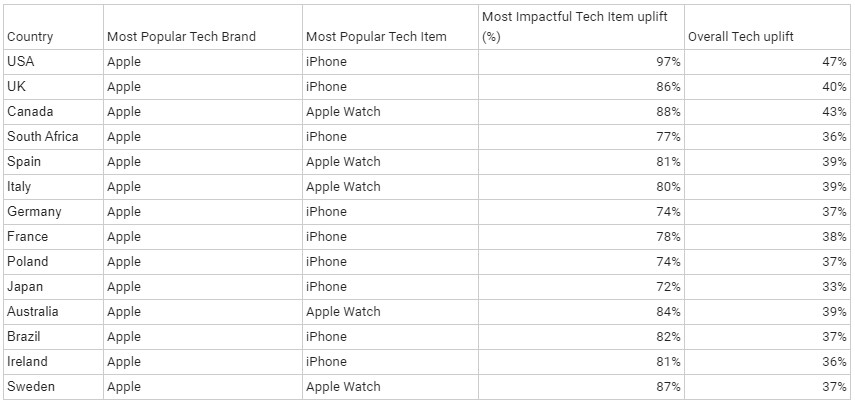Screen dimensions: 855x401
Task: Select the Most Popular Tech Brand header
Action: [x=181, y=37]
